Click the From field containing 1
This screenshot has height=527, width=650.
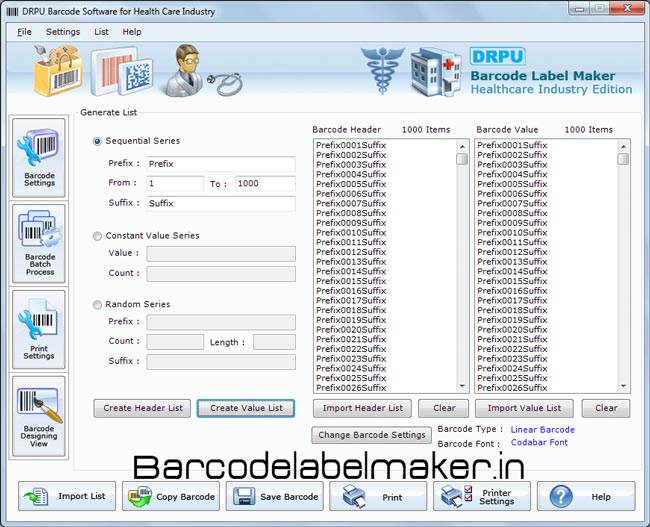click(175, 184)
